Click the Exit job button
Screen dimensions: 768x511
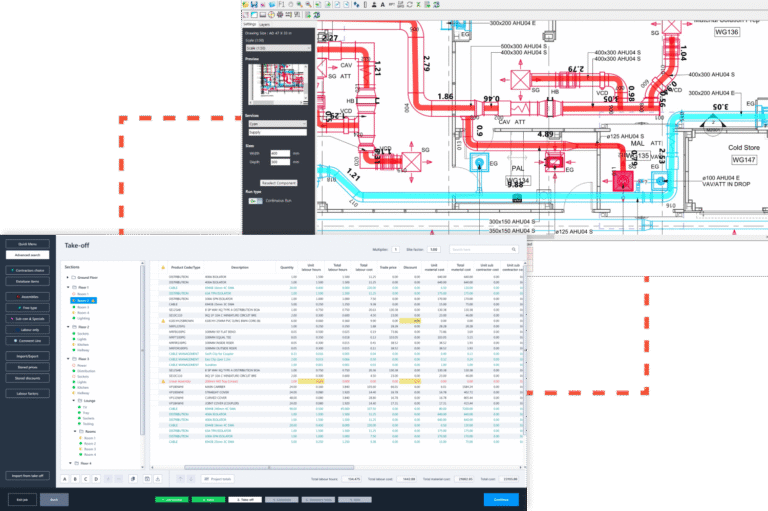(x=22, y=499)
